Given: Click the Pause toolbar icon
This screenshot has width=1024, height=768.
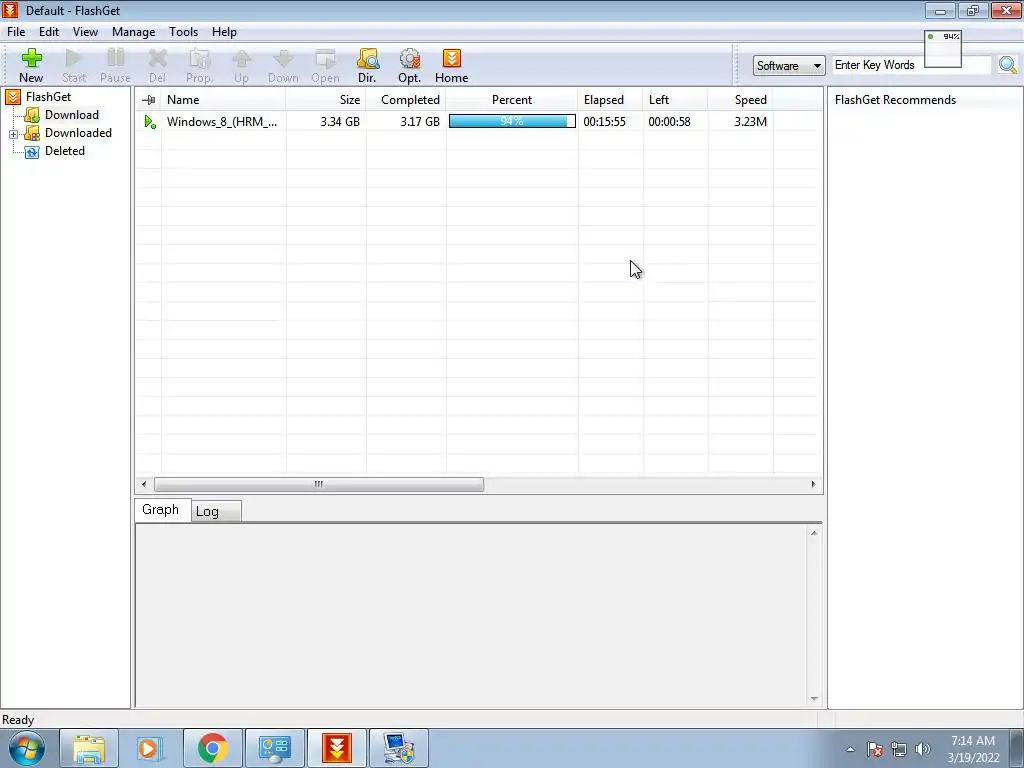Looking at the screenshot, I should (116, 65).
